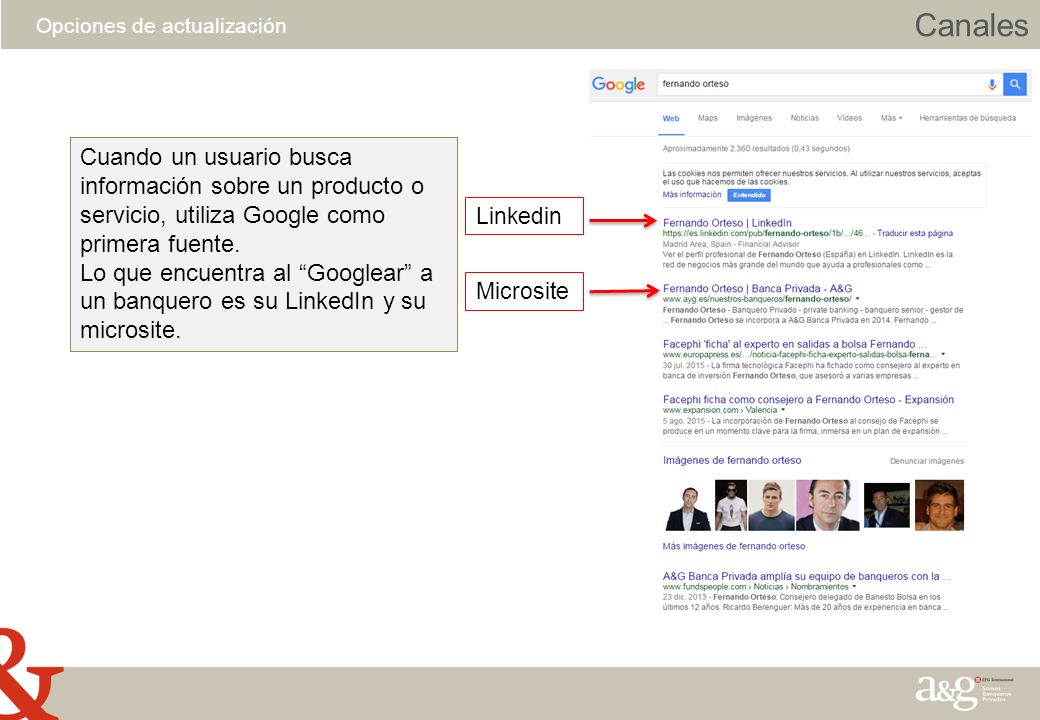This screenshot has height=720, width=1040.
Task: Expand dropdown arrow beside the ayg.es URL
Action: pyautogui.click(x=858, y=299)
